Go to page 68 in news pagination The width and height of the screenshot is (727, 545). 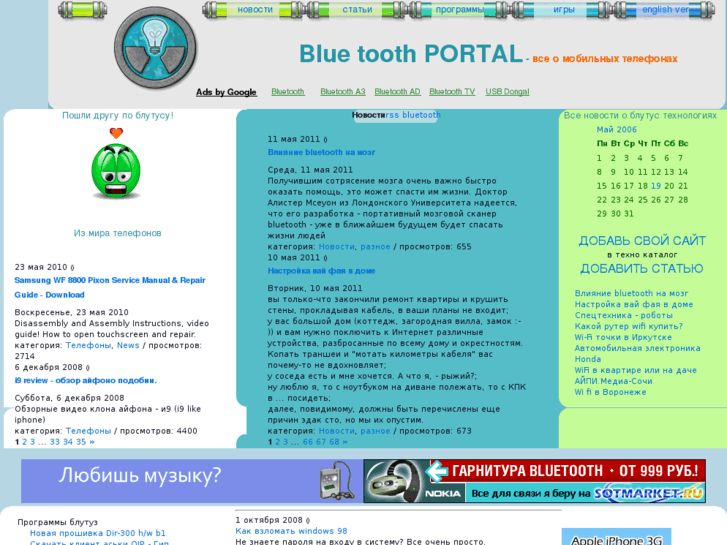tap(334, 442)
